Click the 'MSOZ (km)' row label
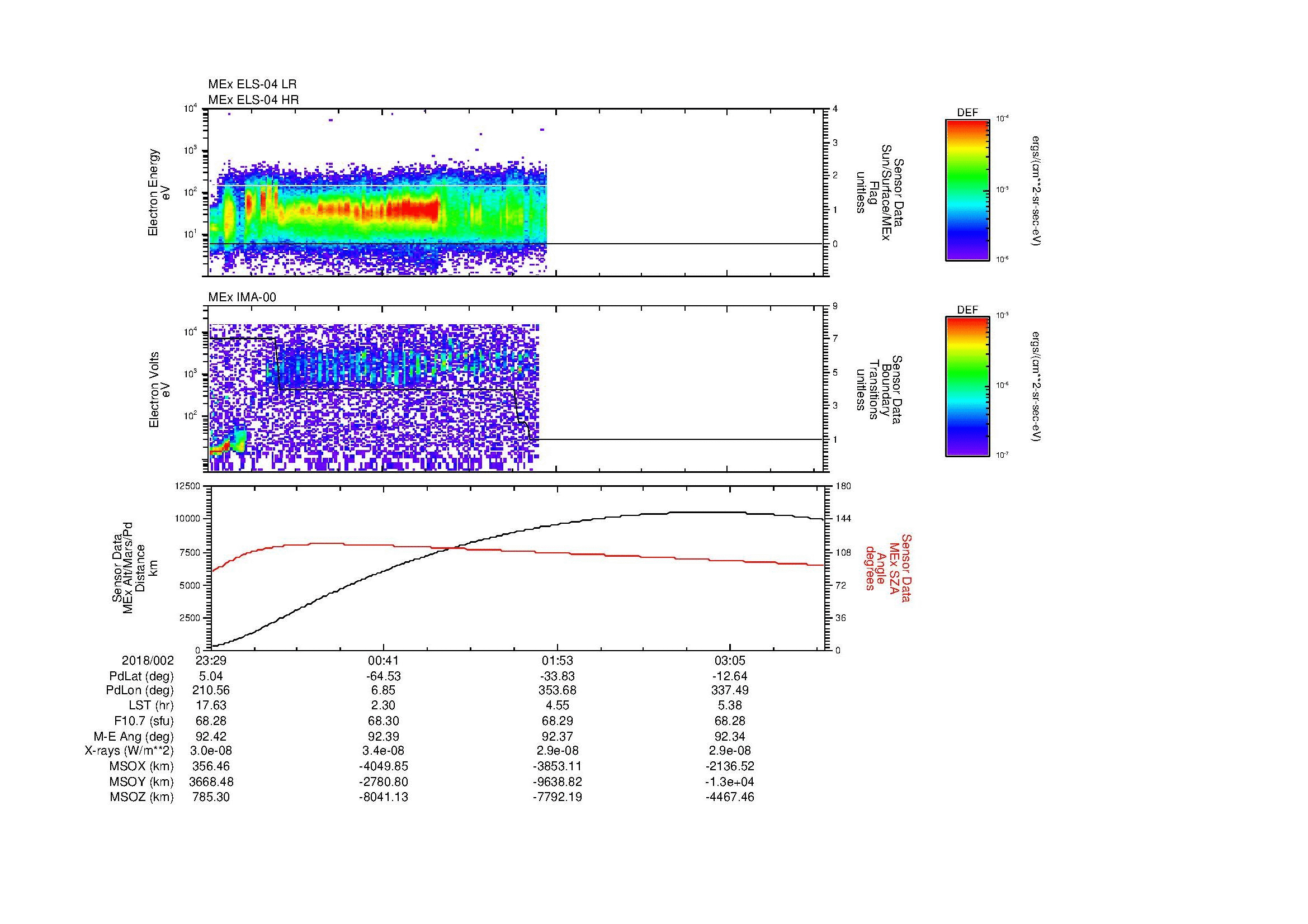The image size is (1308, 924). (x=141, y=797)
